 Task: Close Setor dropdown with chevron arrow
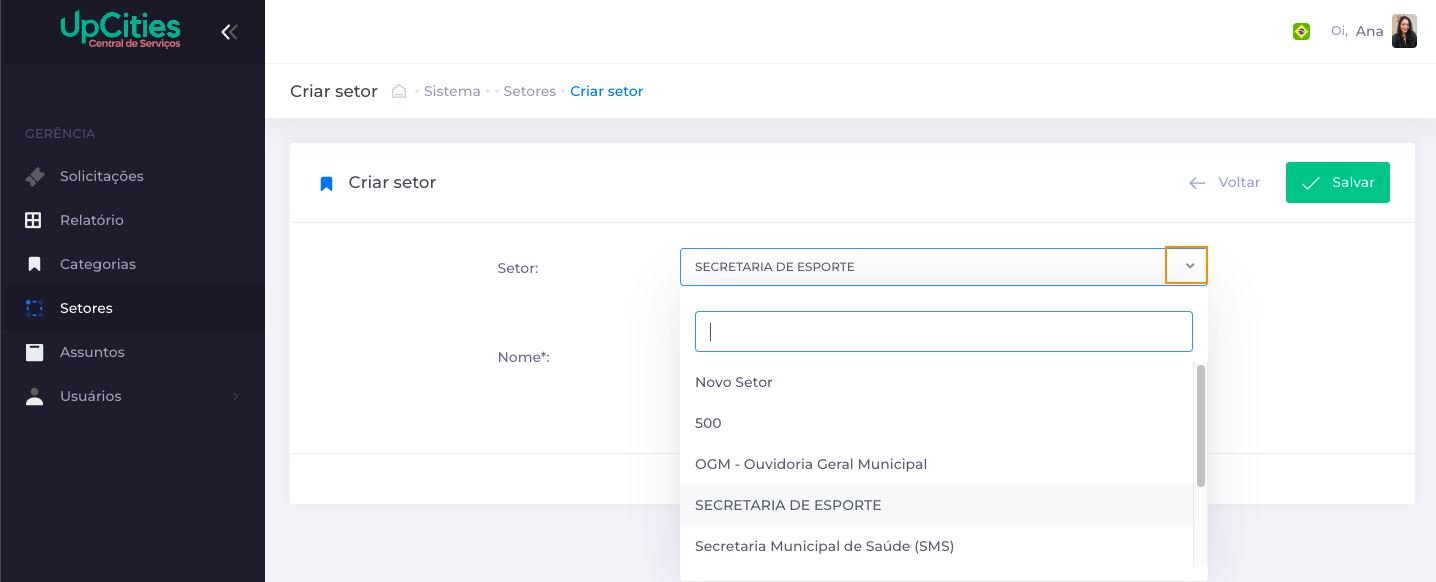(1189, 266)
